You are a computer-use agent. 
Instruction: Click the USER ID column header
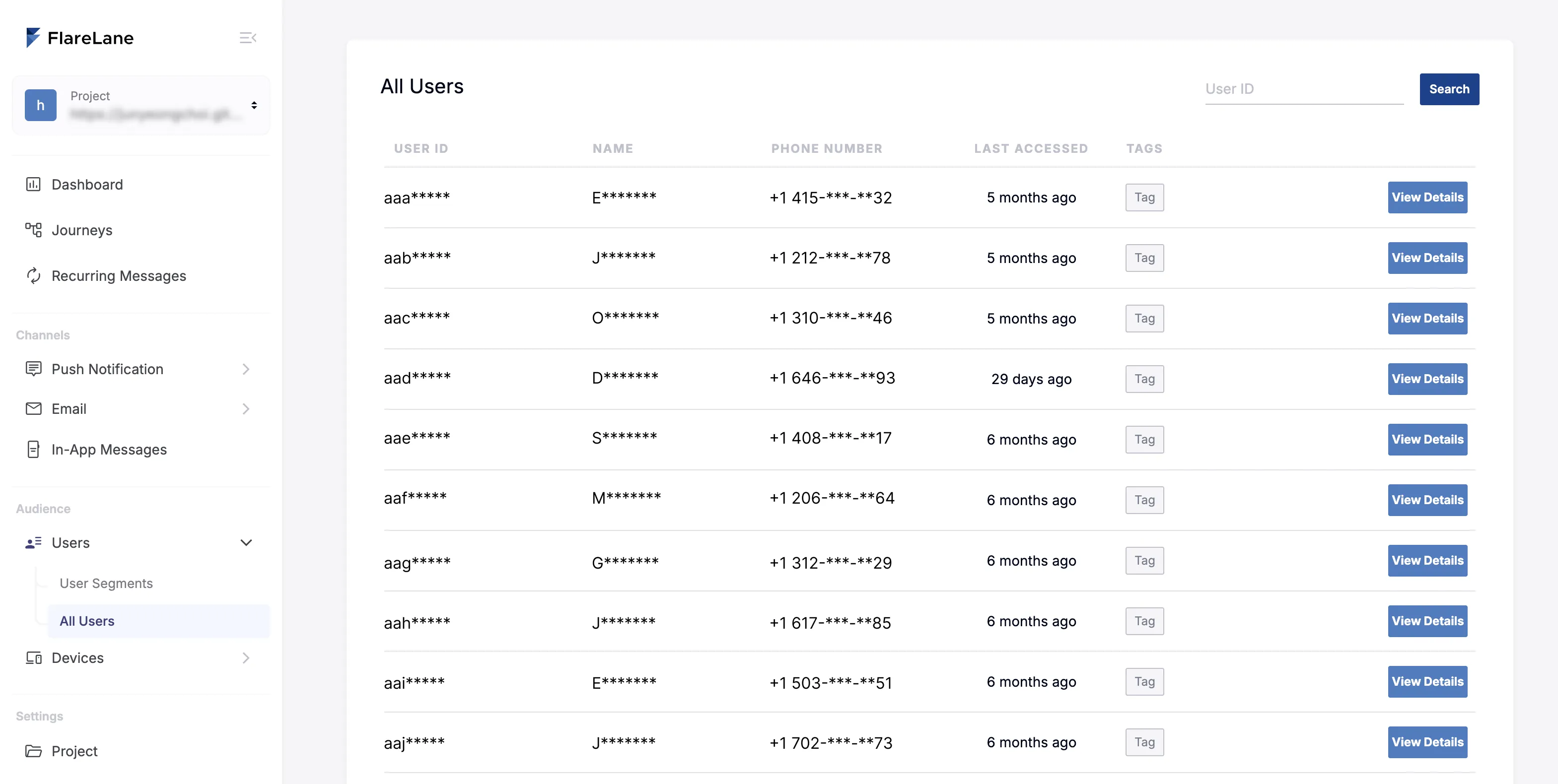[421, 148]
